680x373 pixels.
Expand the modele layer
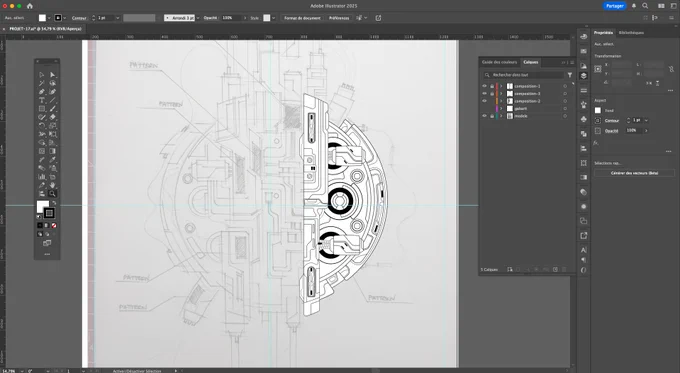coord(501,116)
